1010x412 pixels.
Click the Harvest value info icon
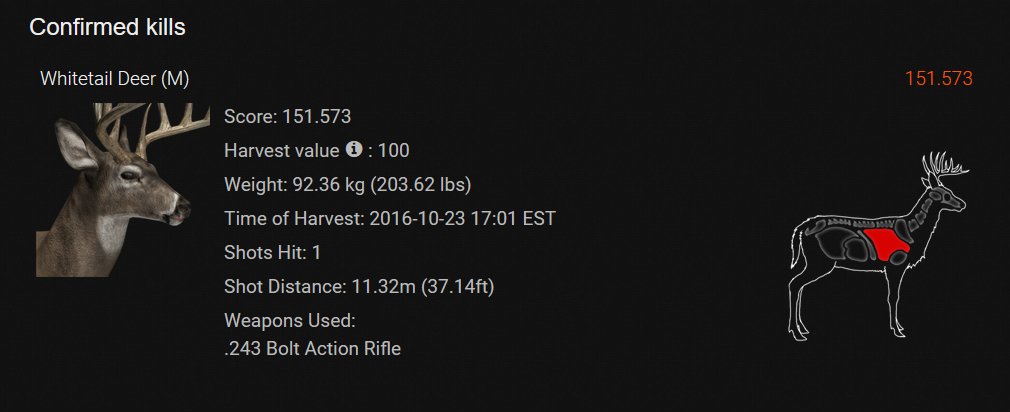pyautogui.click(x=354, y=150)
